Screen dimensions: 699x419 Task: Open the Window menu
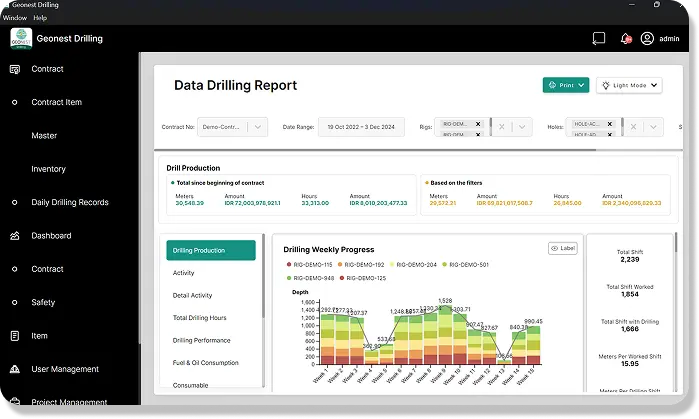(x=14, y=18)
